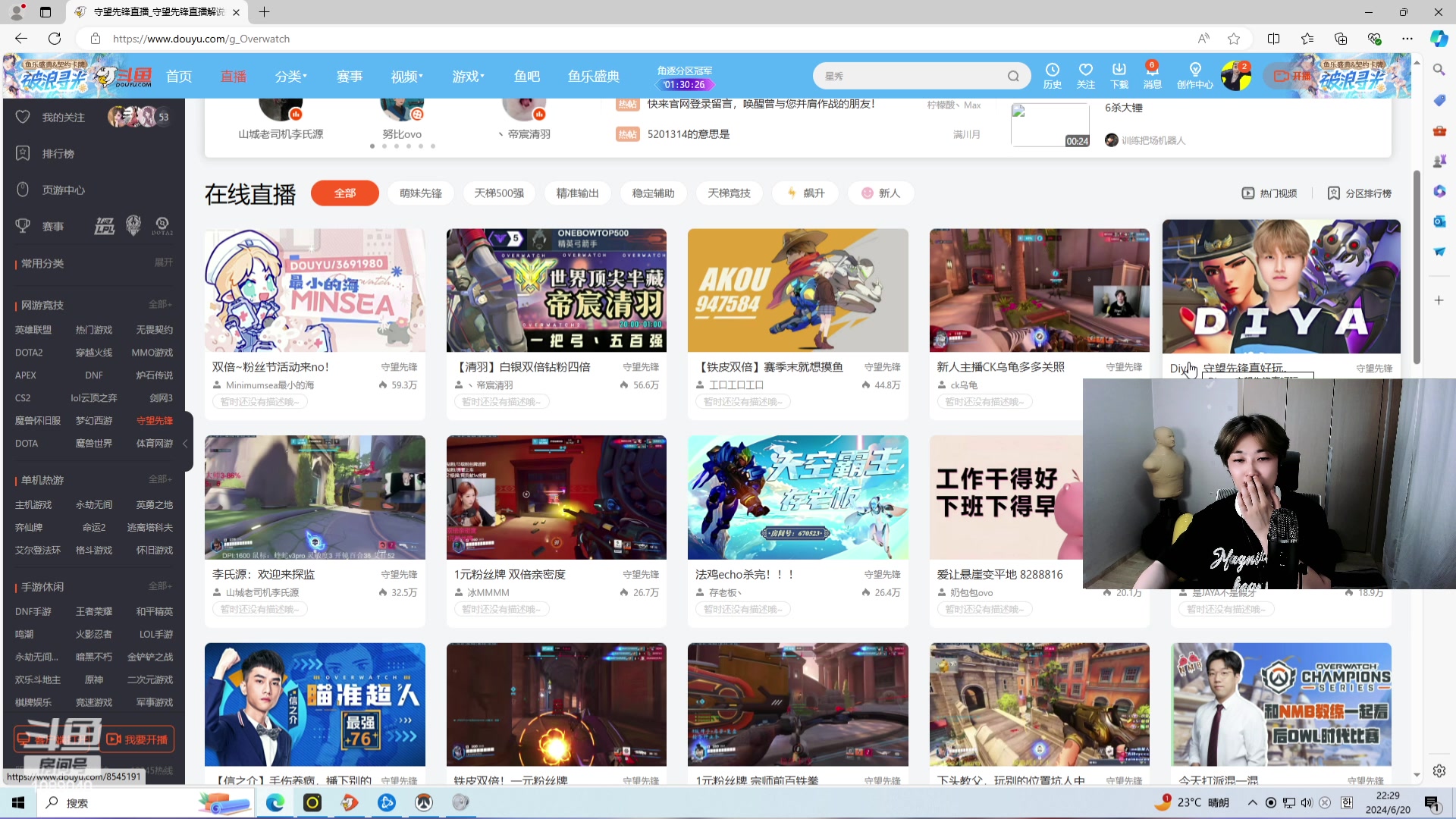Select the 飙升 filter pill
The height and width of the screenshot is (819, 1456).
(805, 193)
